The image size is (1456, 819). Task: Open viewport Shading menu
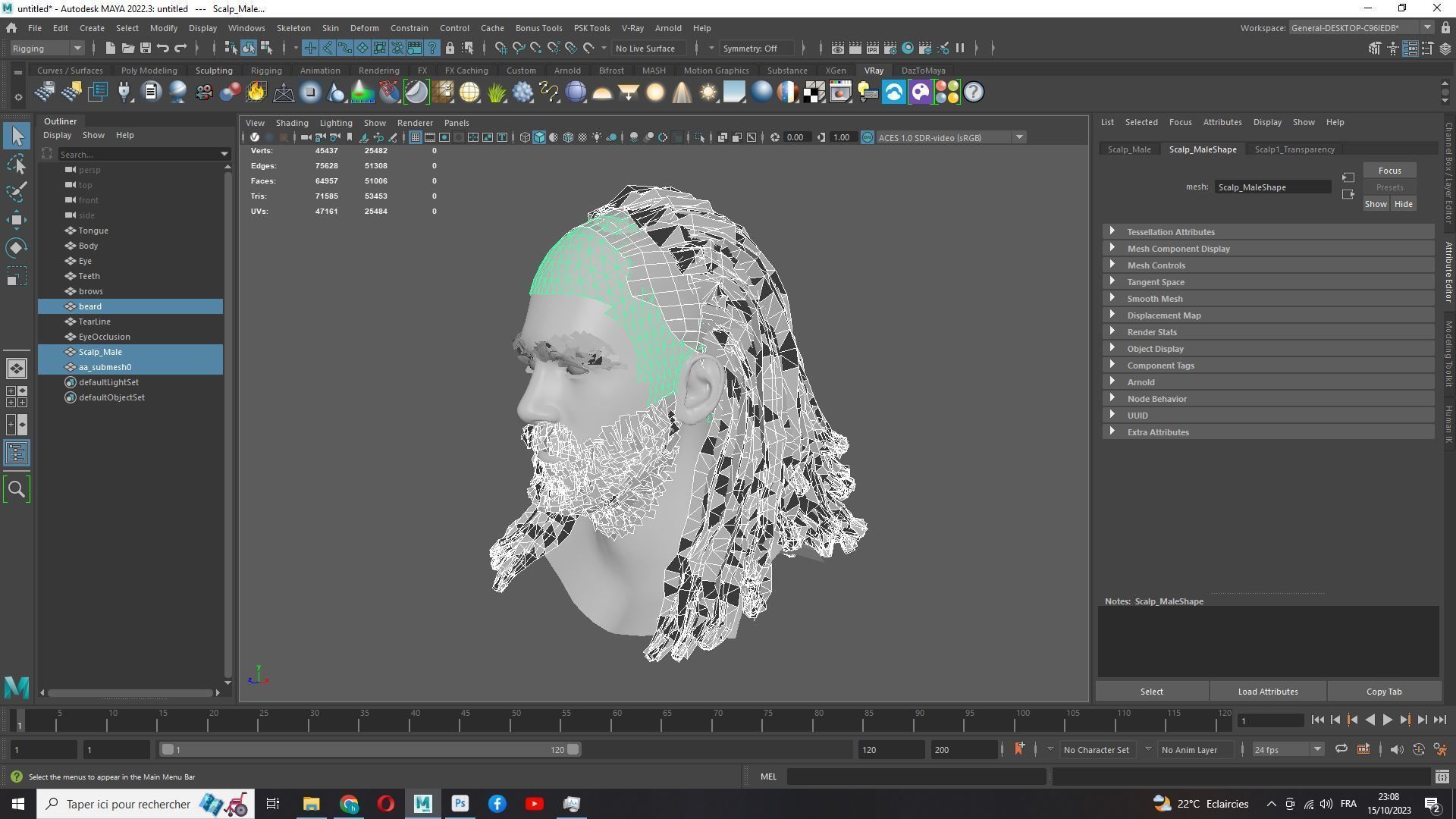(292, 123)
